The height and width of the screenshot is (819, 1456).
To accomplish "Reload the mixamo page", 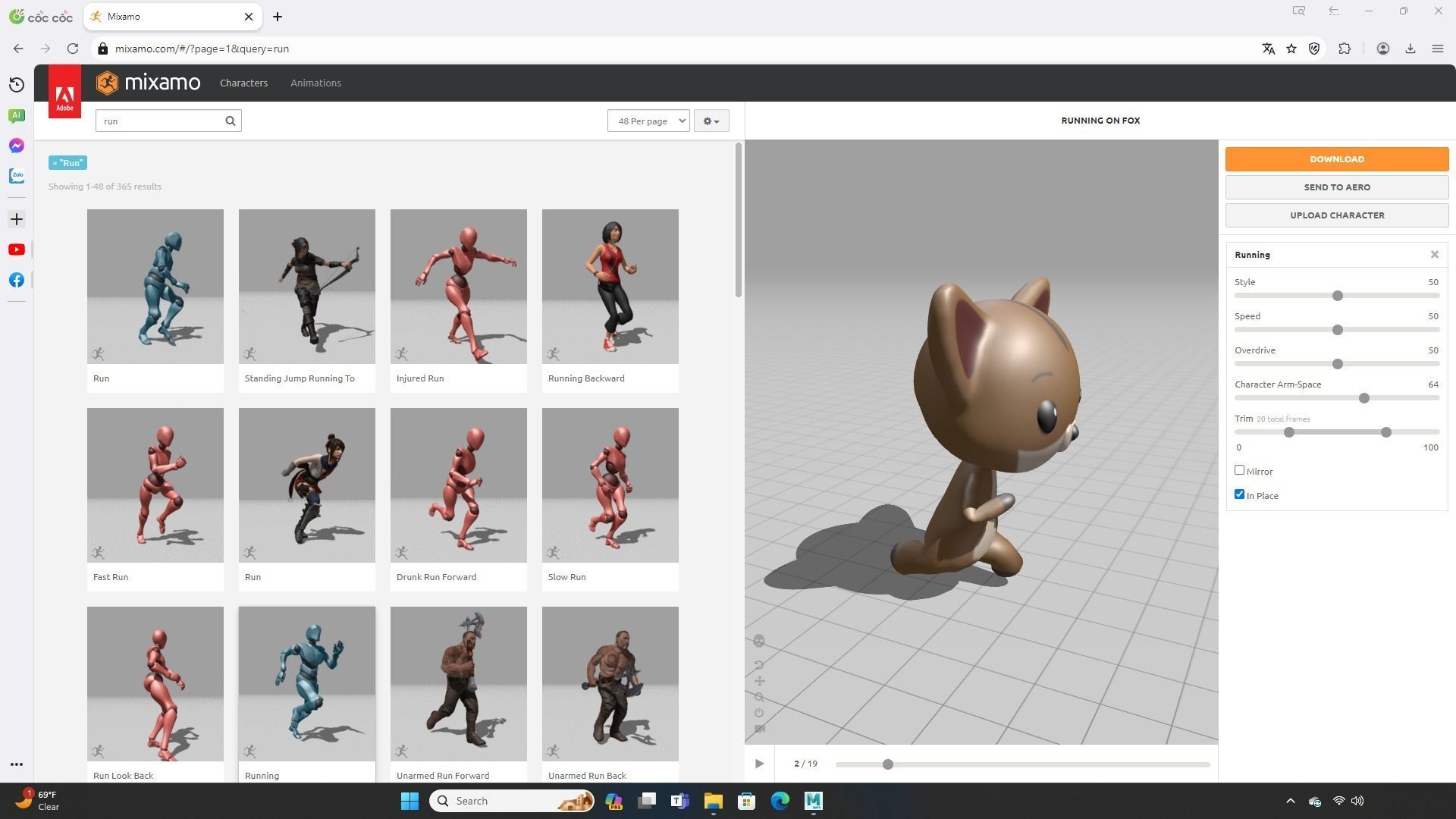I will (x=73, y=49).
